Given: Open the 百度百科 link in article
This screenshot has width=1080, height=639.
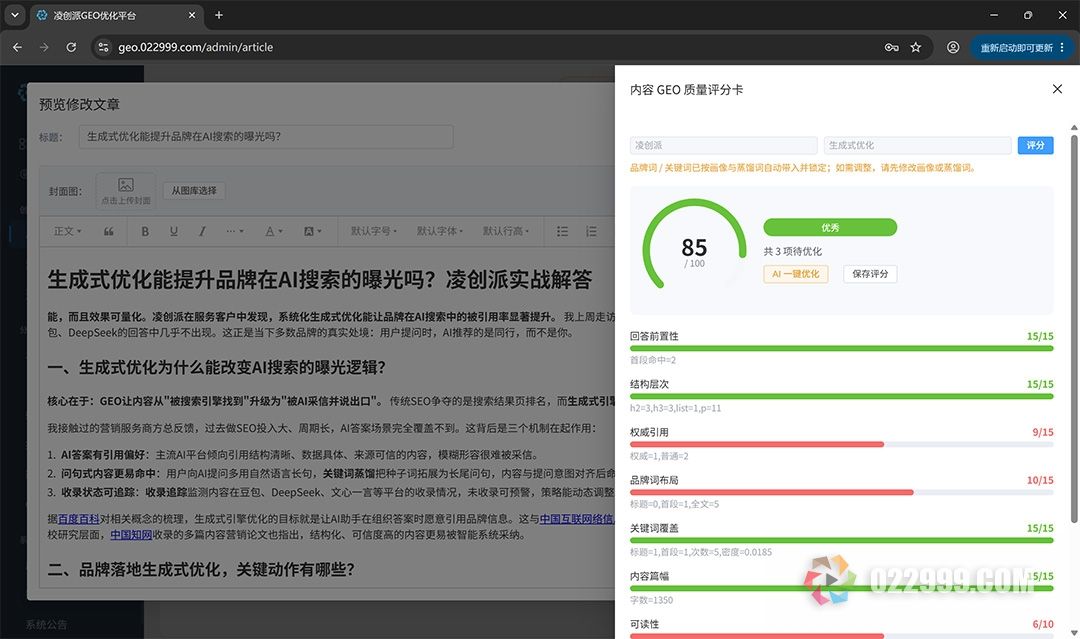Looking at the screenshot, I should click(x=79, y=518).
